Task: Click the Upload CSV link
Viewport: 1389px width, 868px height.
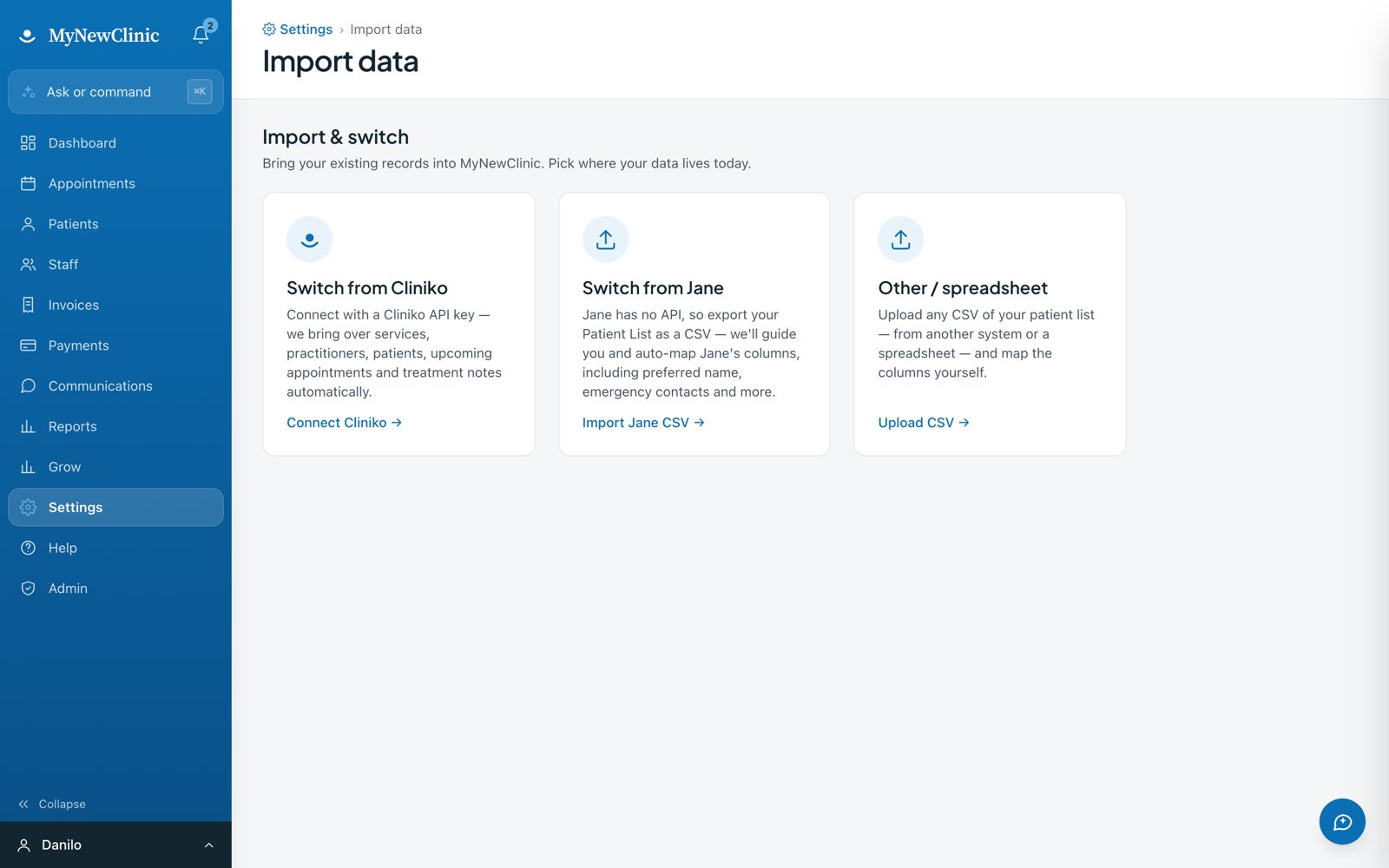Action: [924, 423]
